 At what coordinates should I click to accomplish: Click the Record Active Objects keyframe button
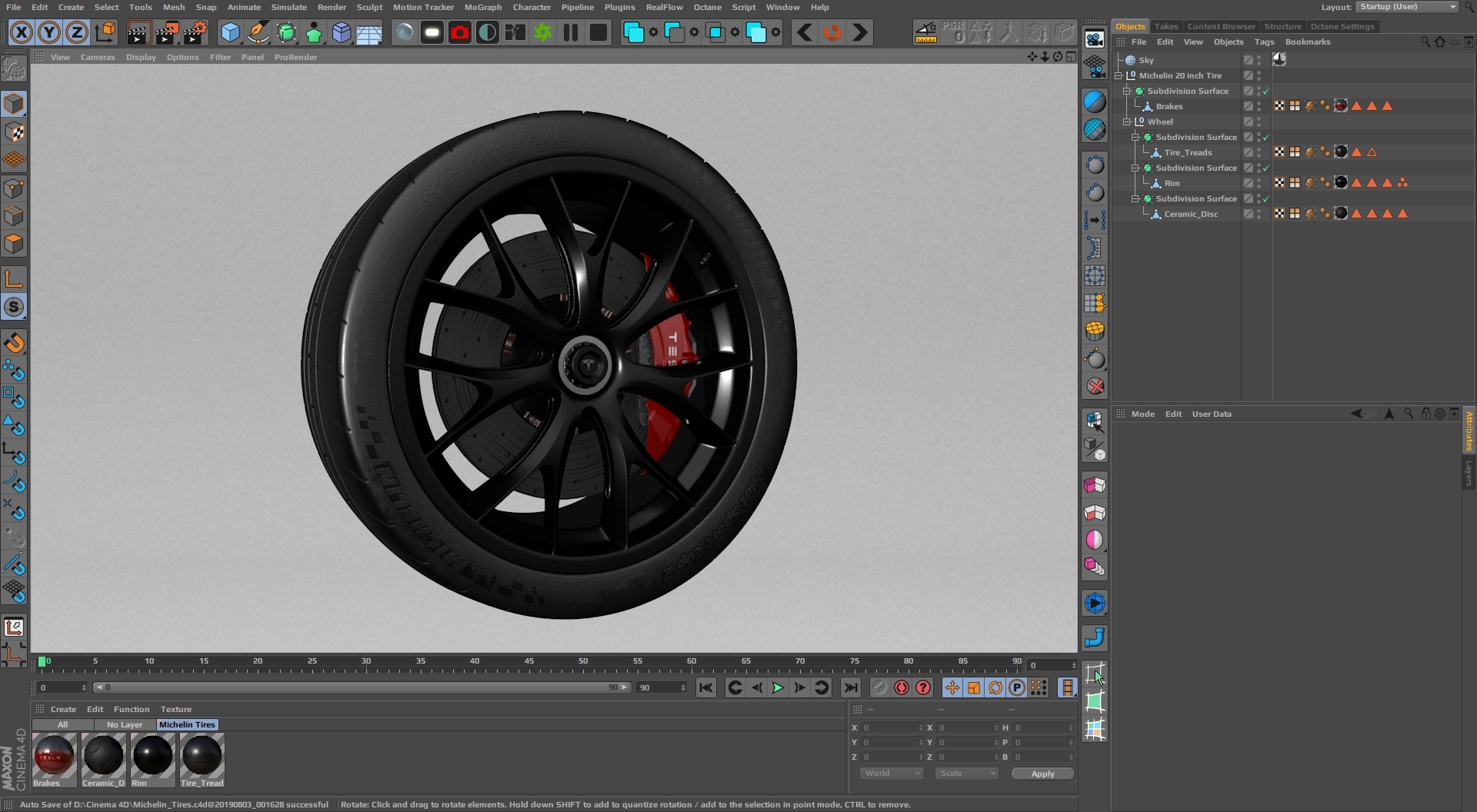click(x=880, y=687)
